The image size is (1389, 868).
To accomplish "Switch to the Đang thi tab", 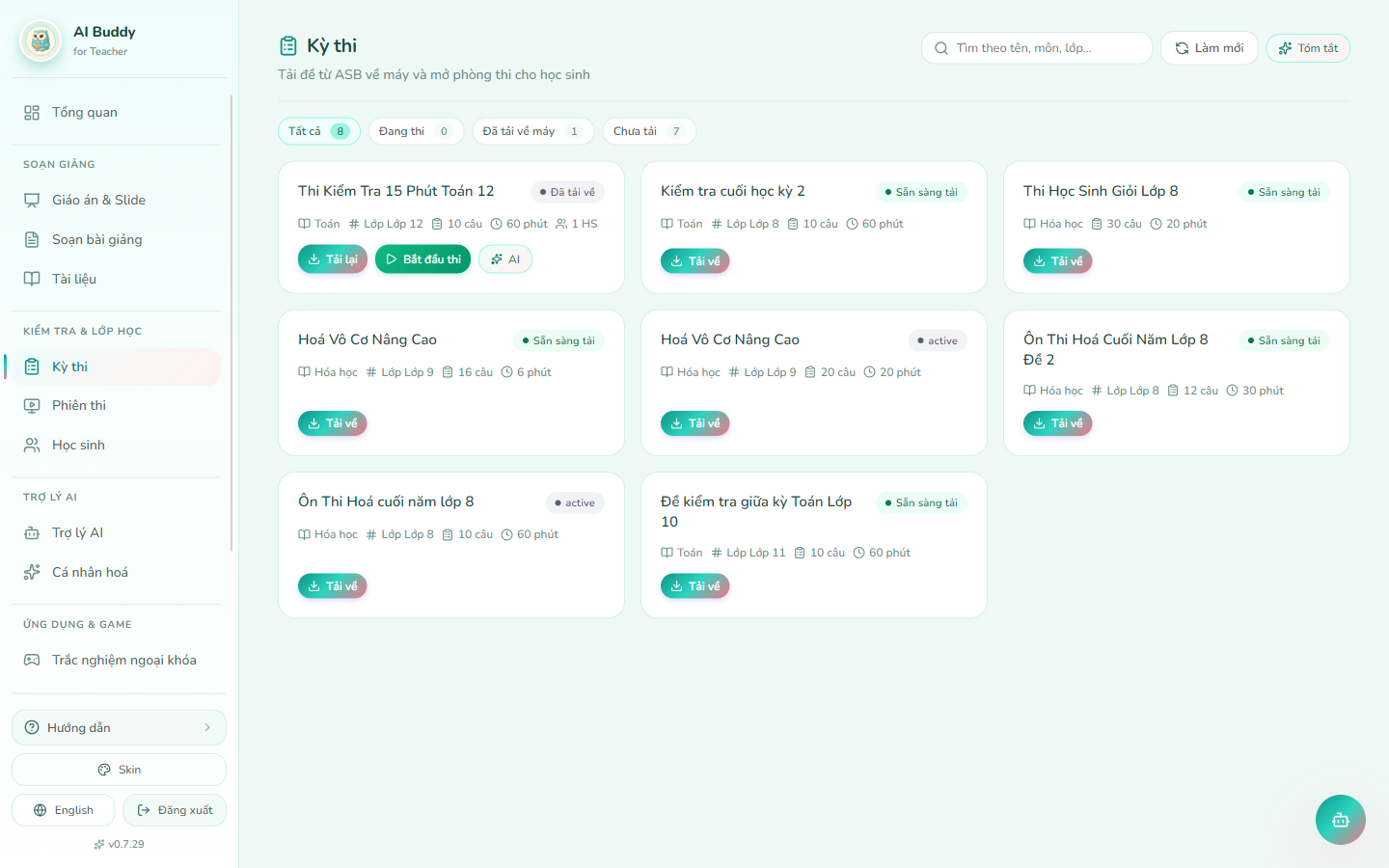I will [416, 131].
